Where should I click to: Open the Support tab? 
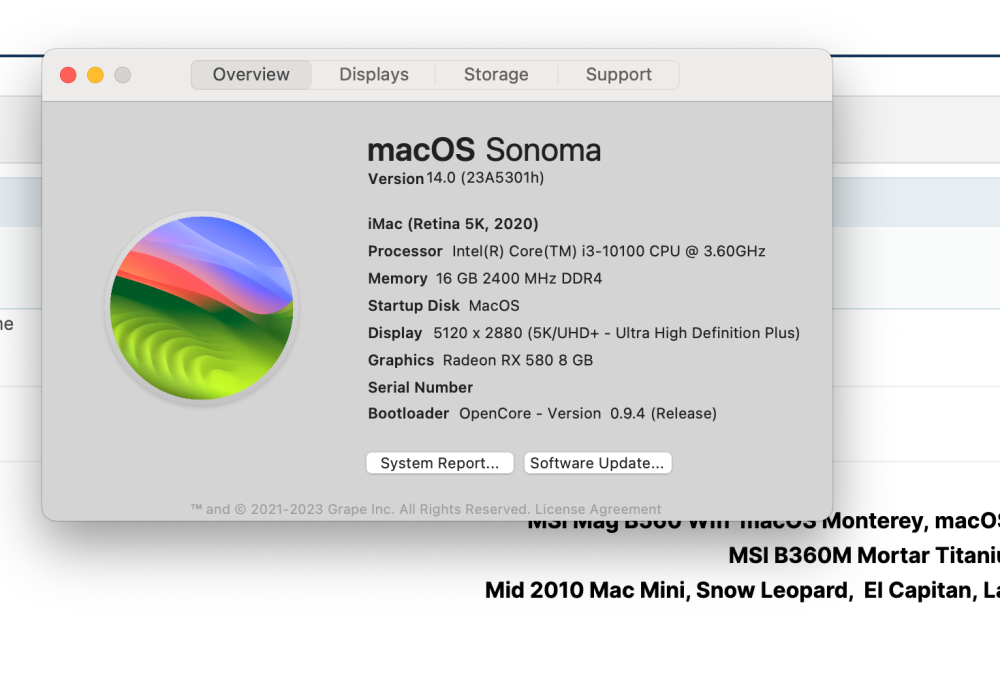[619, 75]
